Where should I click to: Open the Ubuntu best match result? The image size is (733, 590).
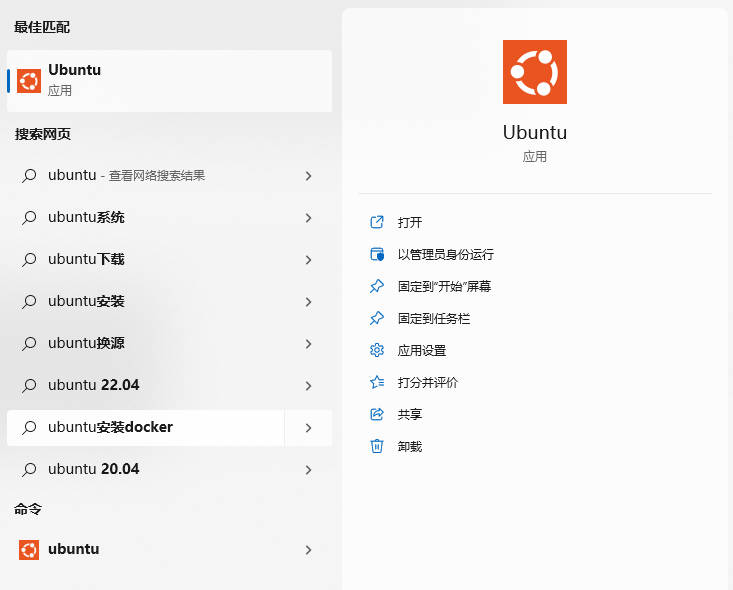169,81
